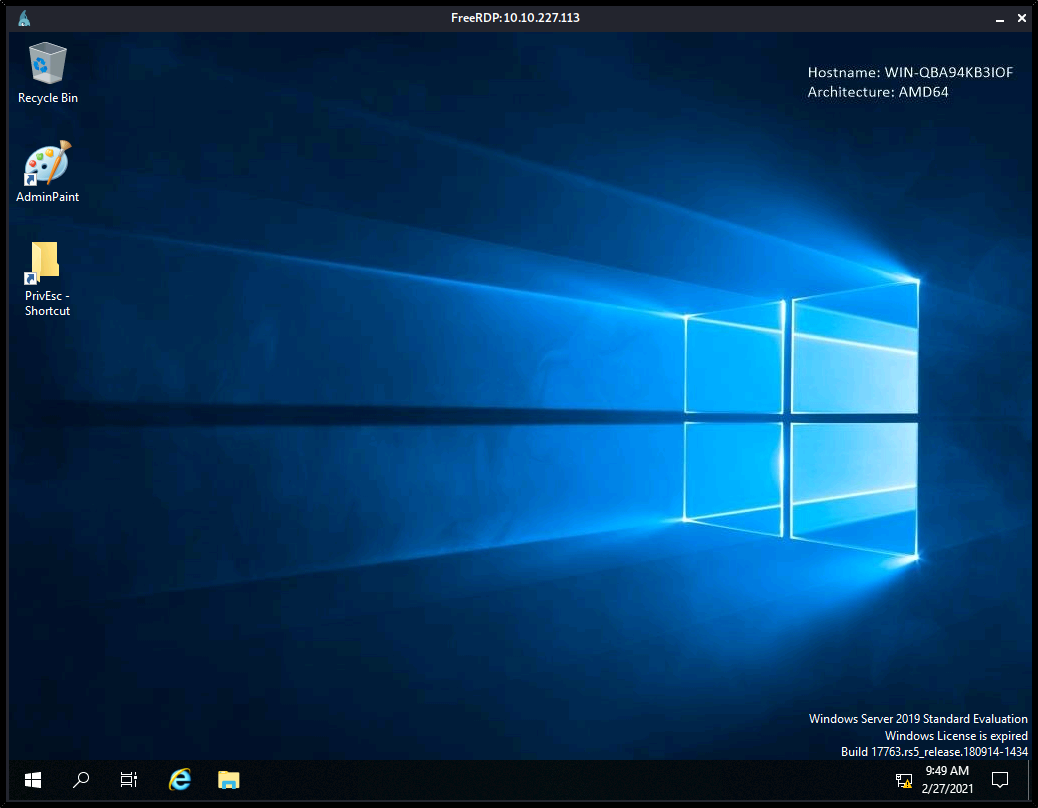The width and height of the screenshot is (1038, 808).
Task: Open the Action Center notifications icon
Action: pos(1000,780)
